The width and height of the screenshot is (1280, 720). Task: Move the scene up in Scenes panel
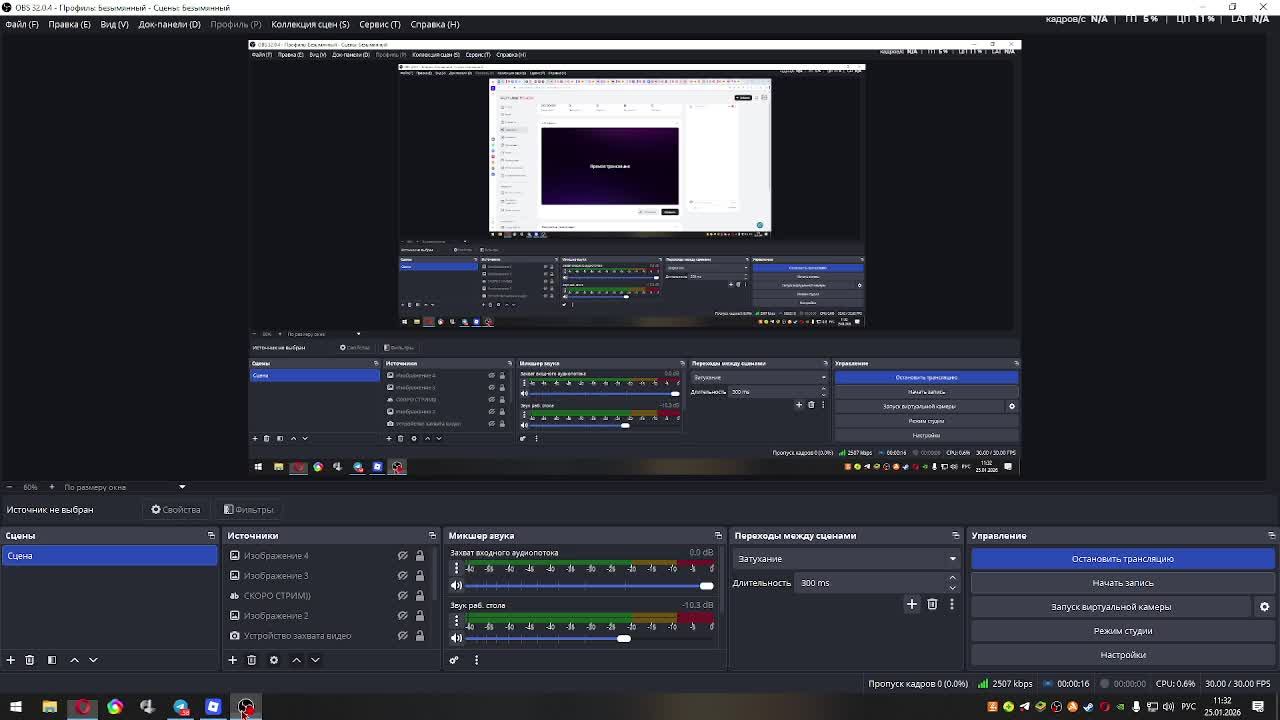point(74,660)
